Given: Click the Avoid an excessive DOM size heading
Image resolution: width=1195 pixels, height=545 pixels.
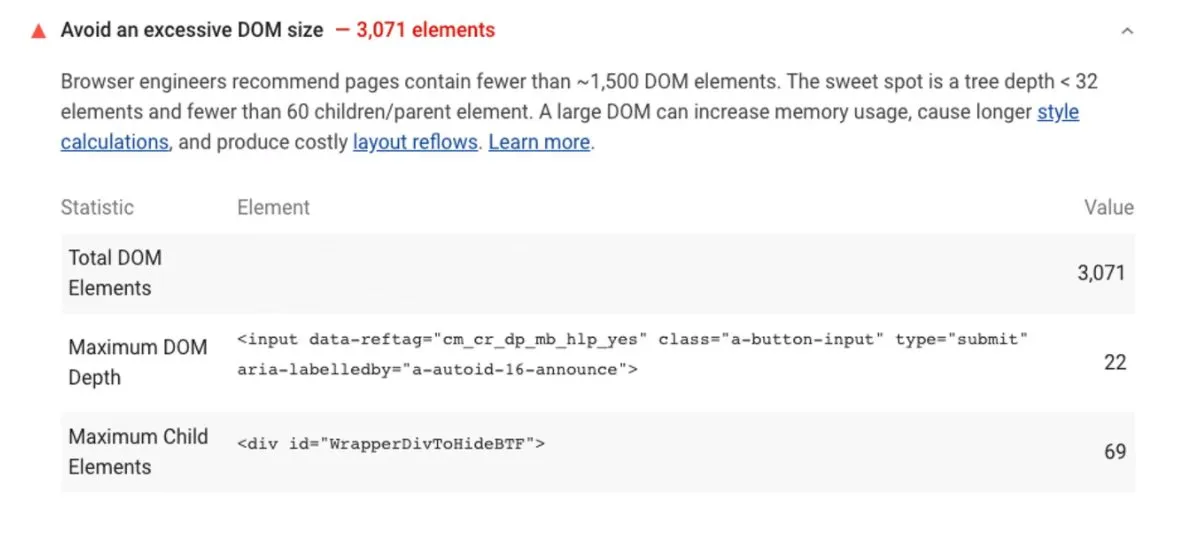Looking at the screenshot, I should (x=192, y=30).
